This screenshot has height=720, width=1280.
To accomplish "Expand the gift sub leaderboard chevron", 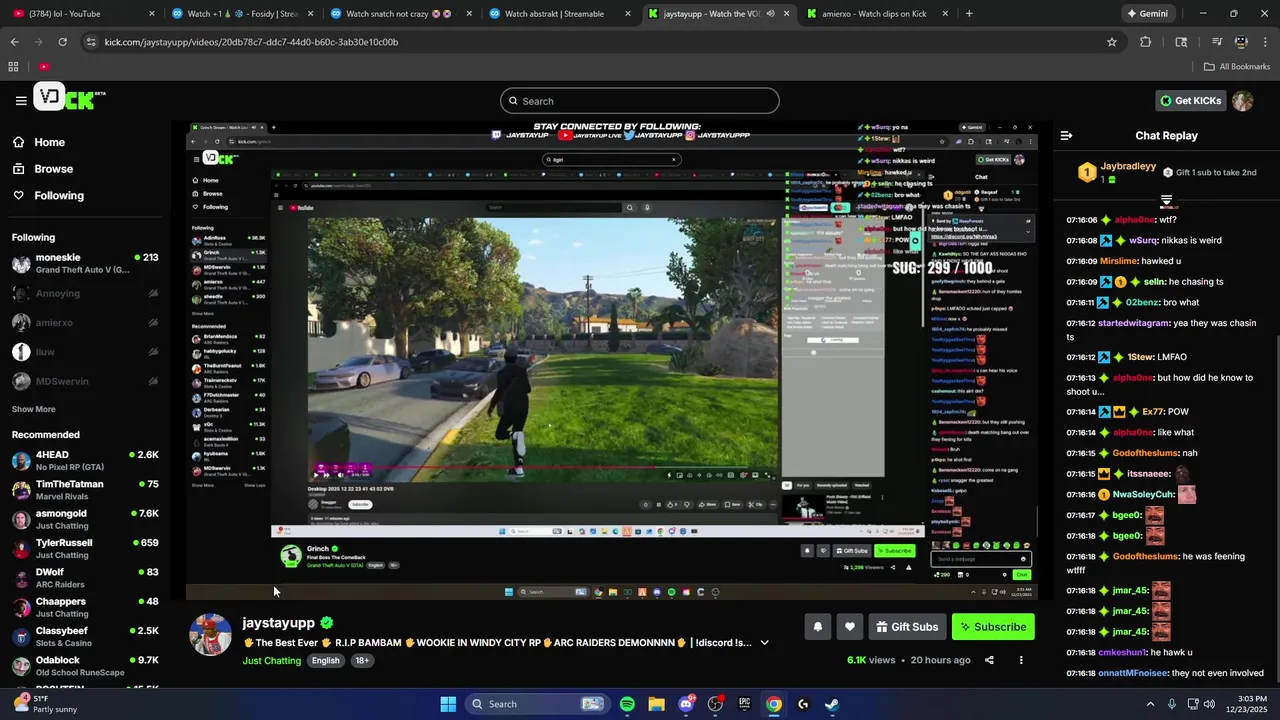I will tap(1166, 200).
